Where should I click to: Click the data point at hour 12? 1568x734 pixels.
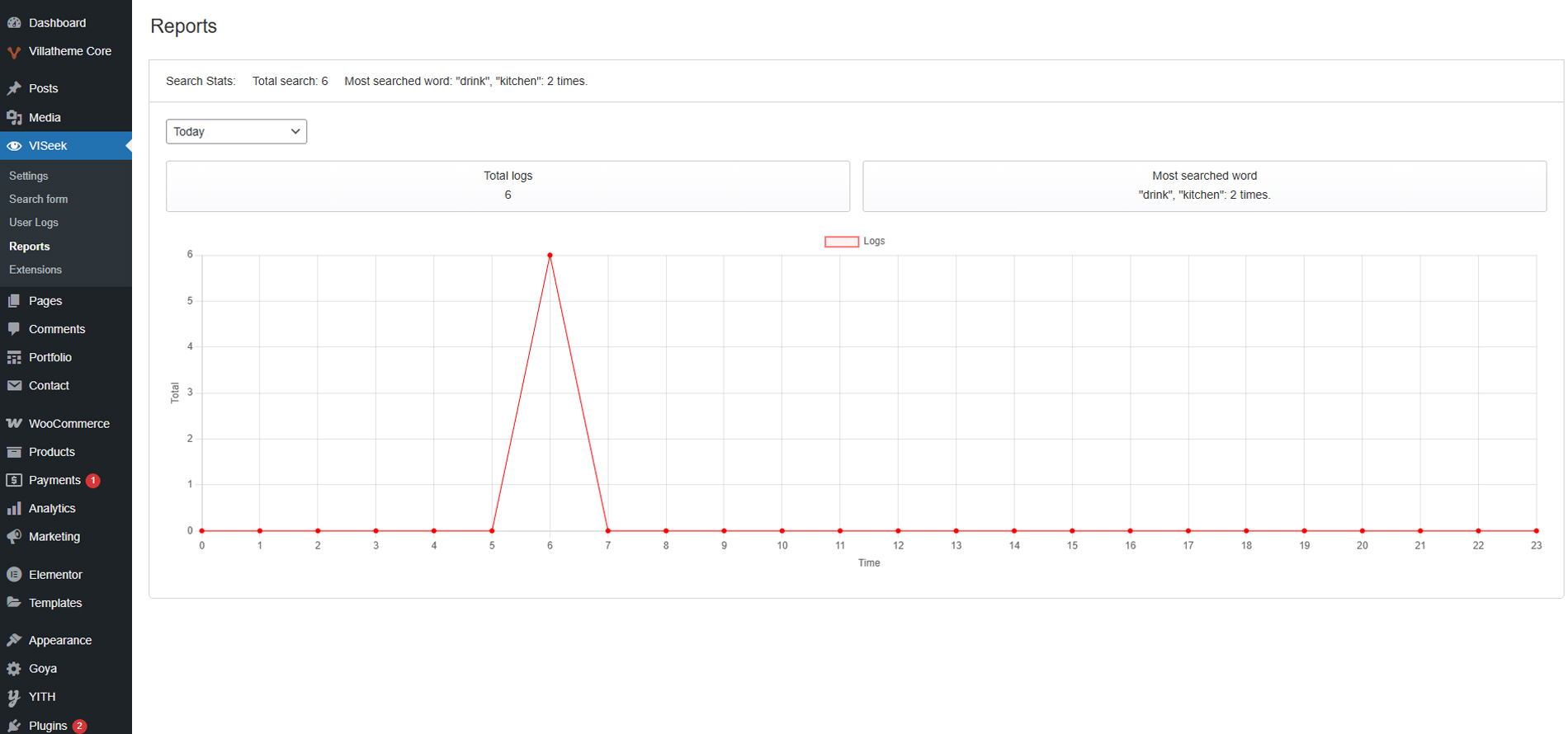(898, 530)
